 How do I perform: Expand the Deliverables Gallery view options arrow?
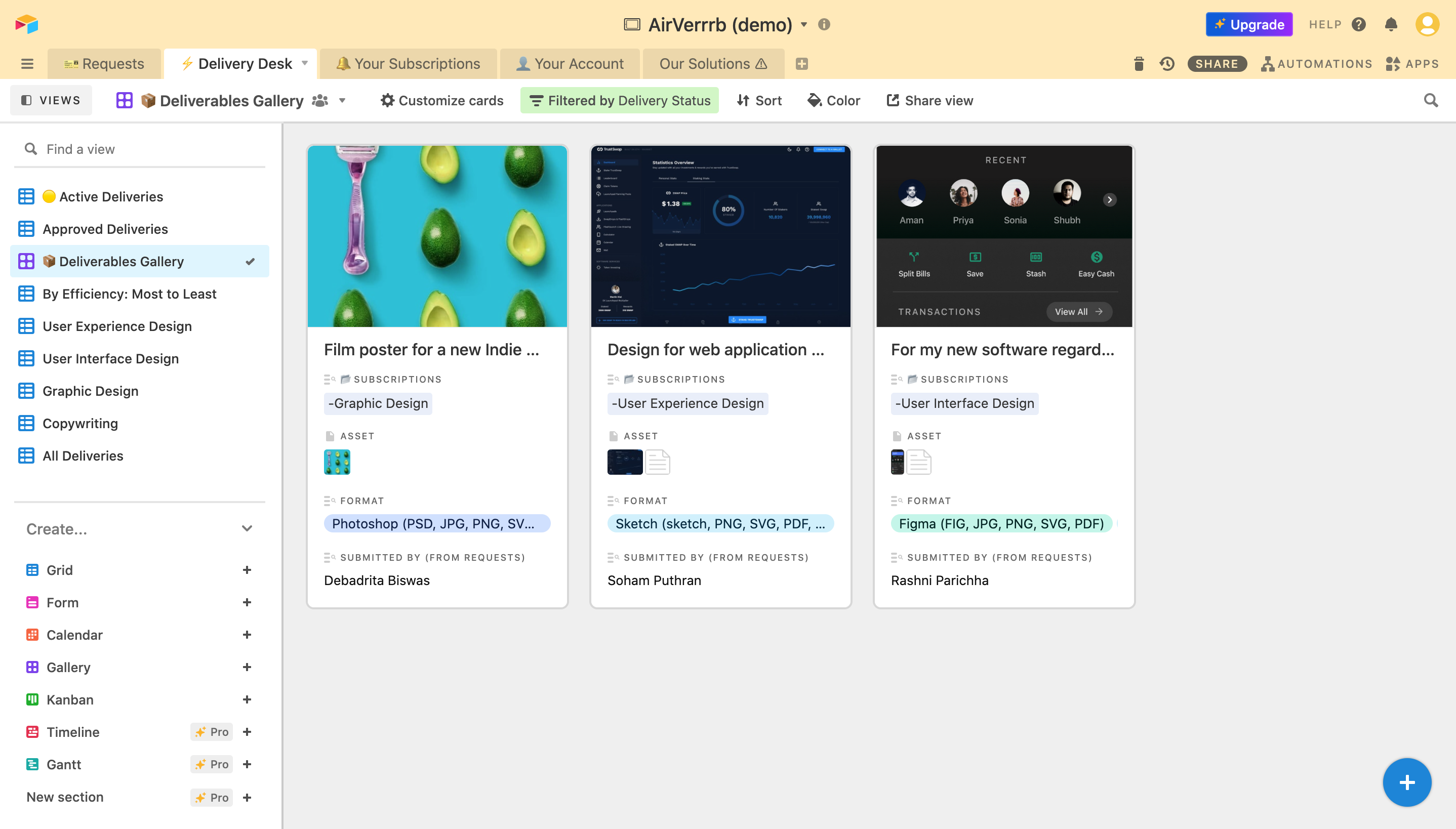coord(342,101)
